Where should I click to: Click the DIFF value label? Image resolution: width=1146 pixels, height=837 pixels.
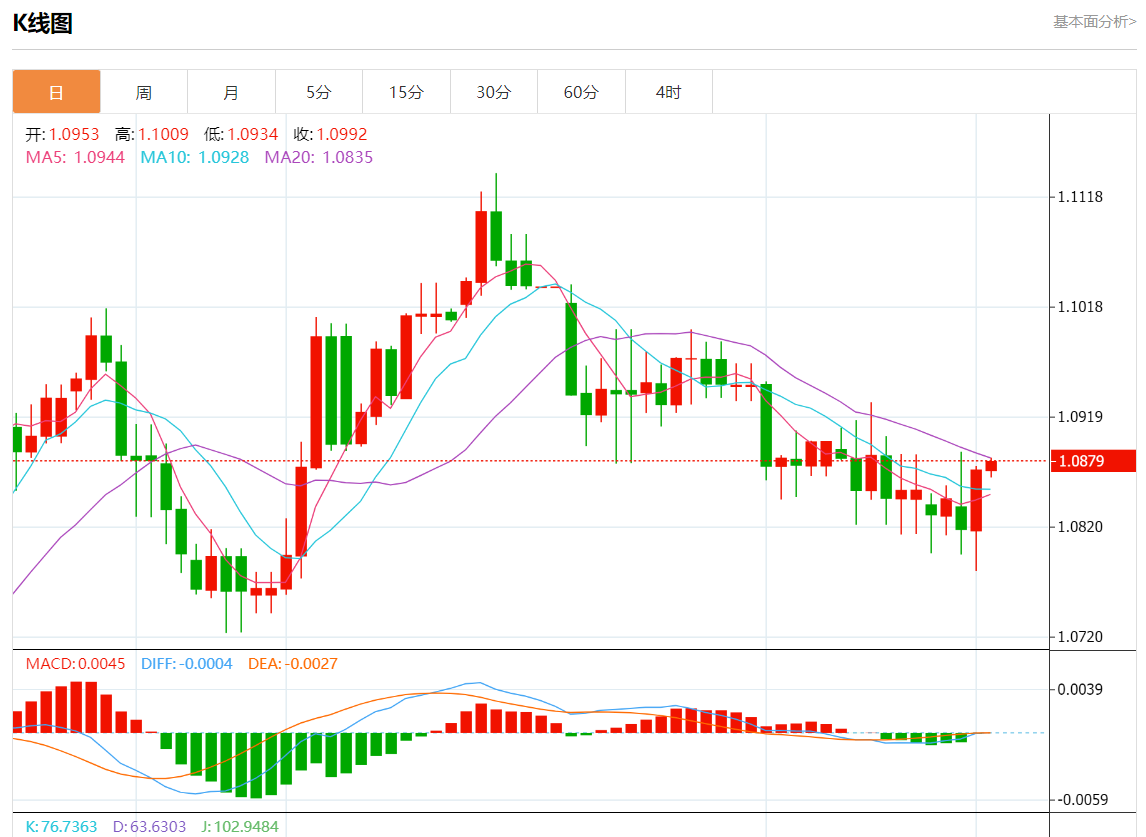[186, 664]
